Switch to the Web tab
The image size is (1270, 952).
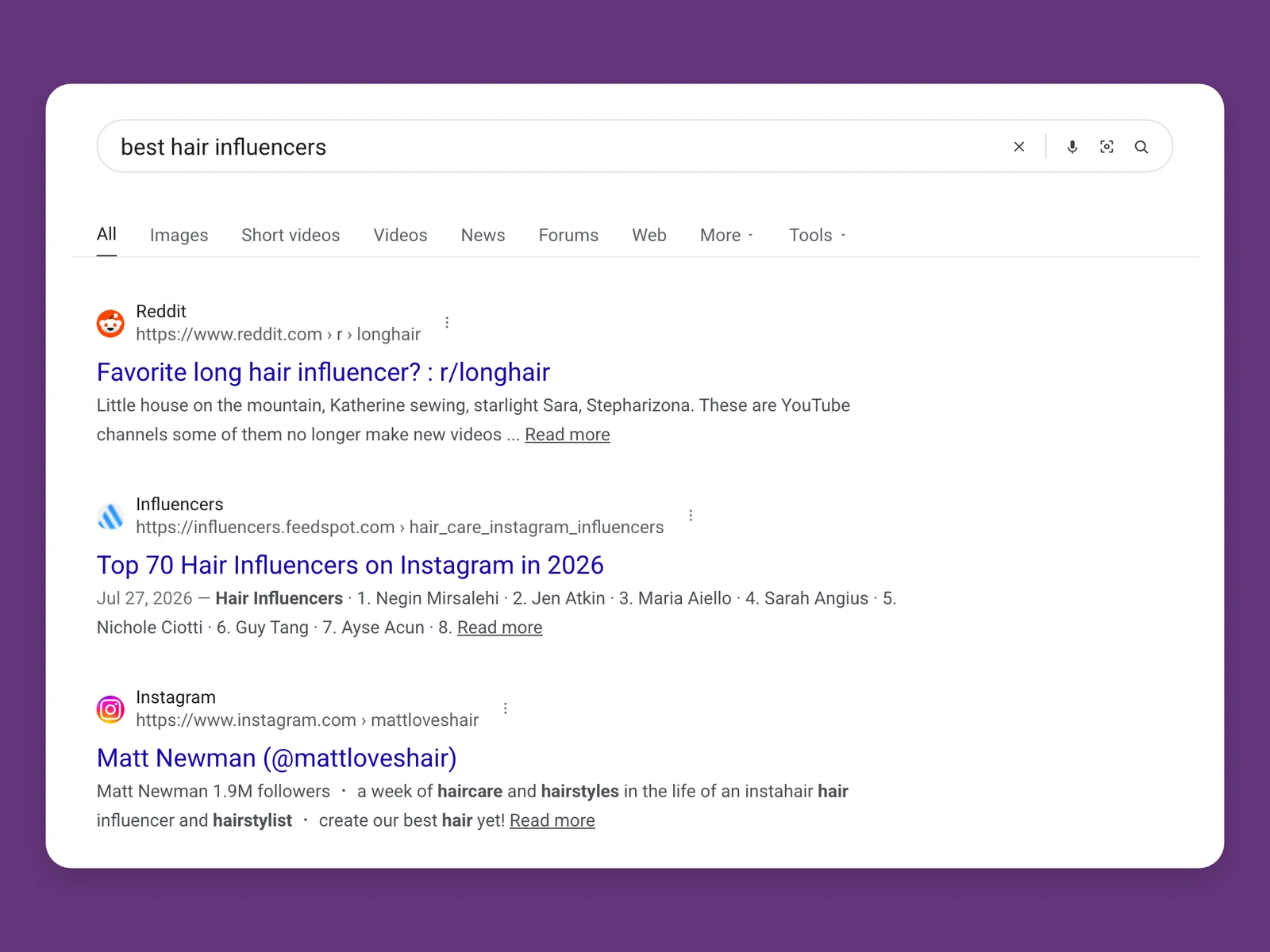[x=649, y=235]
